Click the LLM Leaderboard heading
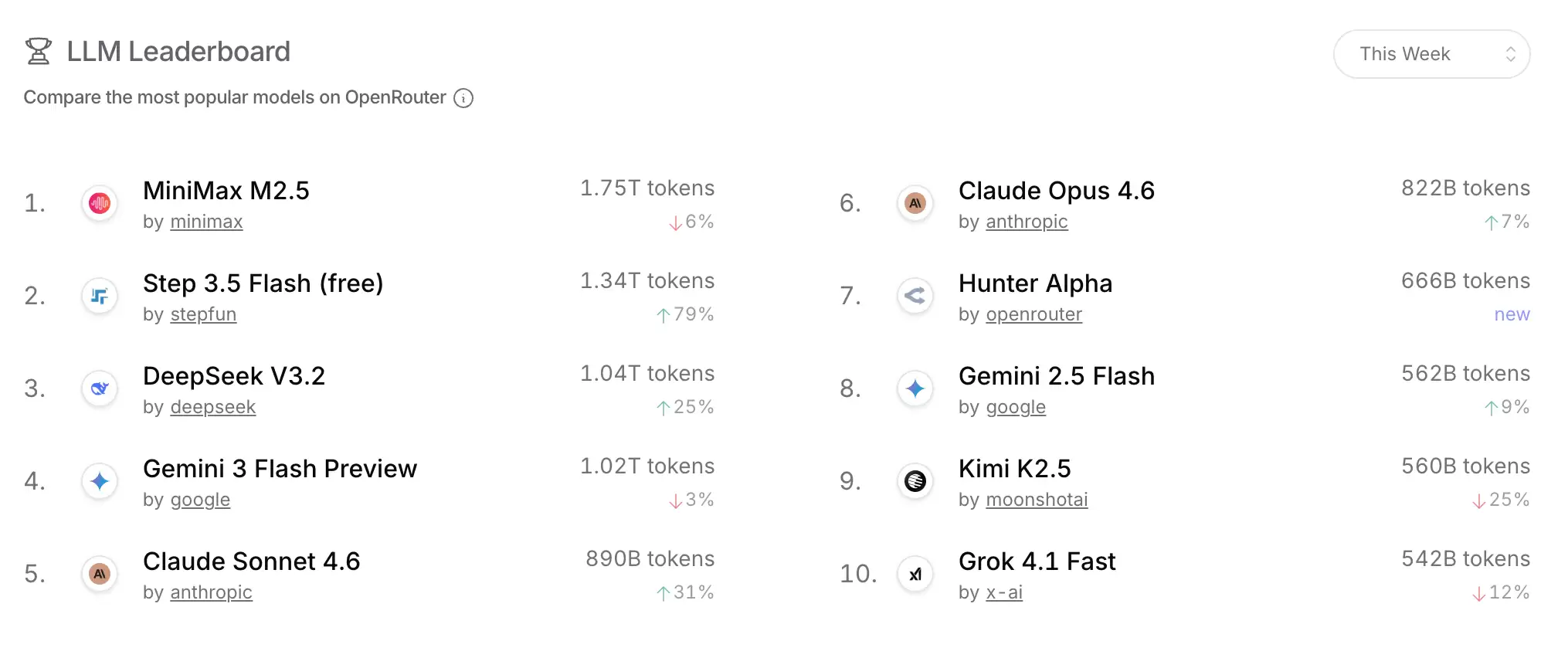The image size is (1568, 658). (178, 52)
